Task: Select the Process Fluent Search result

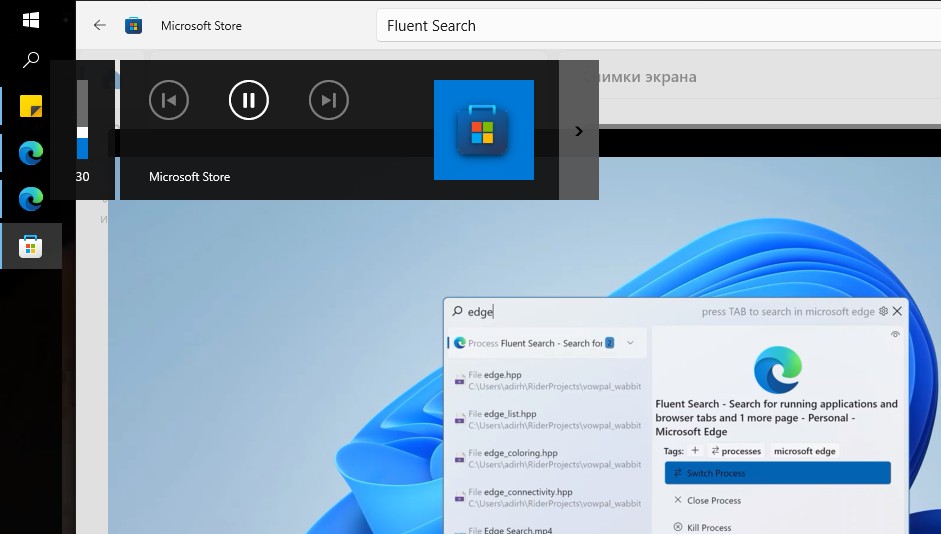Action: pyautogui.click(x=547, y=343)
